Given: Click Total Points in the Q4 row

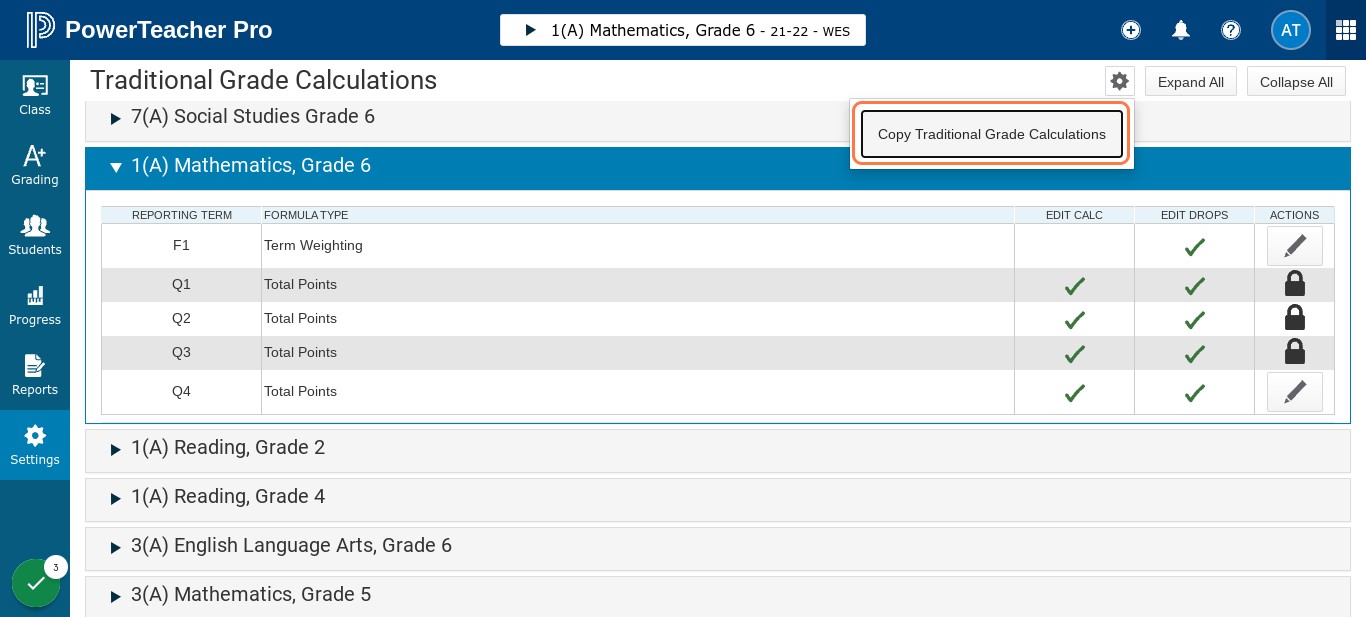Looking at the screenshot, I should [300, 391].
